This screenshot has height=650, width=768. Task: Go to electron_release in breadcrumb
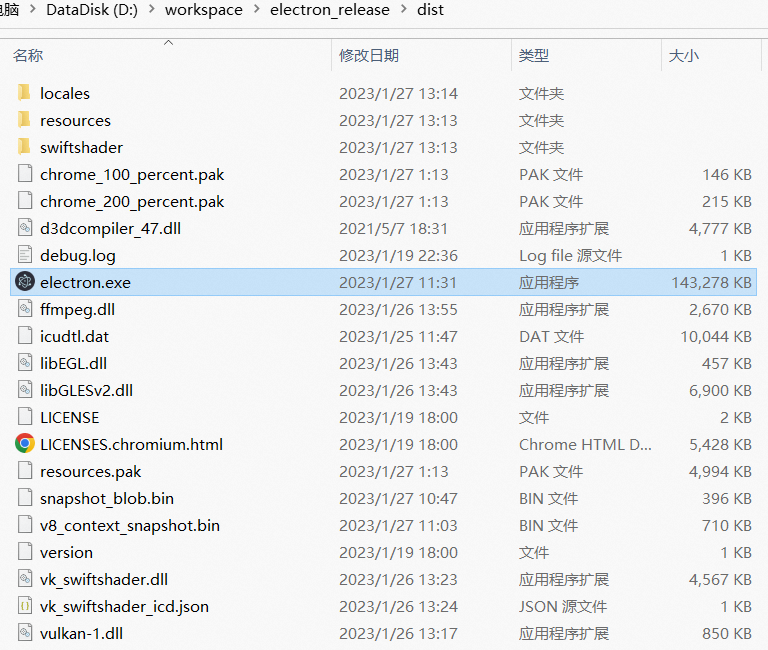click(330, 10)
